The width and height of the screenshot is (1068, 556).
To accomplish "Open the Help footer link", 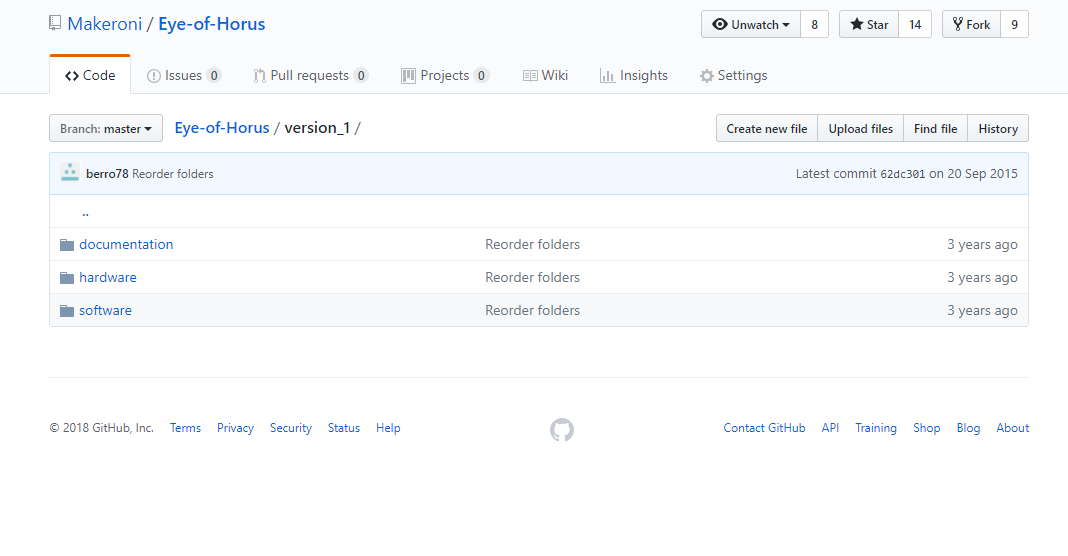I will pos(388,428).
